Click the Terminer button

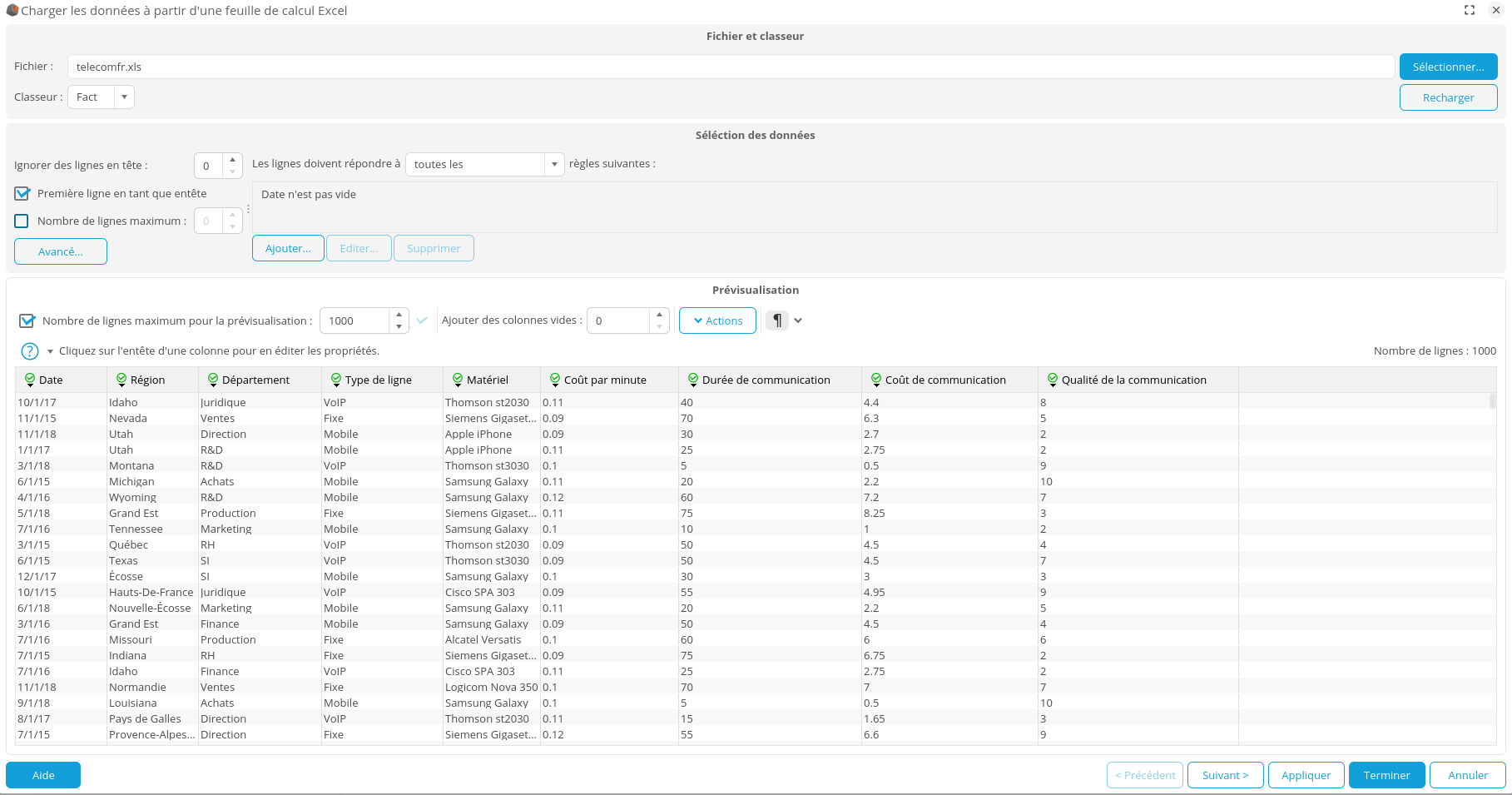point(1386,775)
